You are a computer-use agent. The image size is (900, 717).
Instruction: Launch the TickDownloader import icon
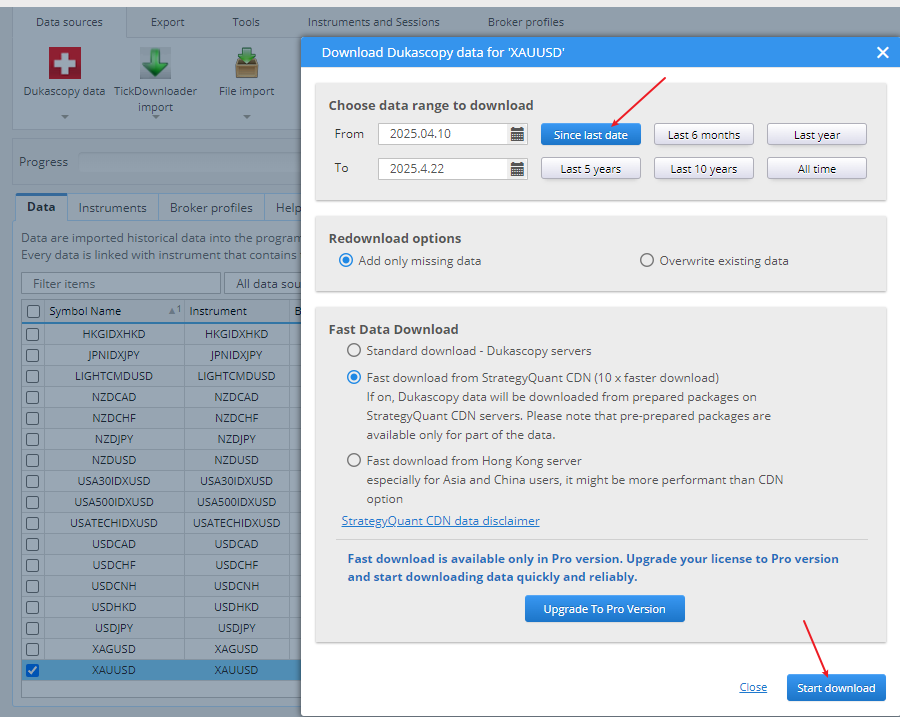155,63
